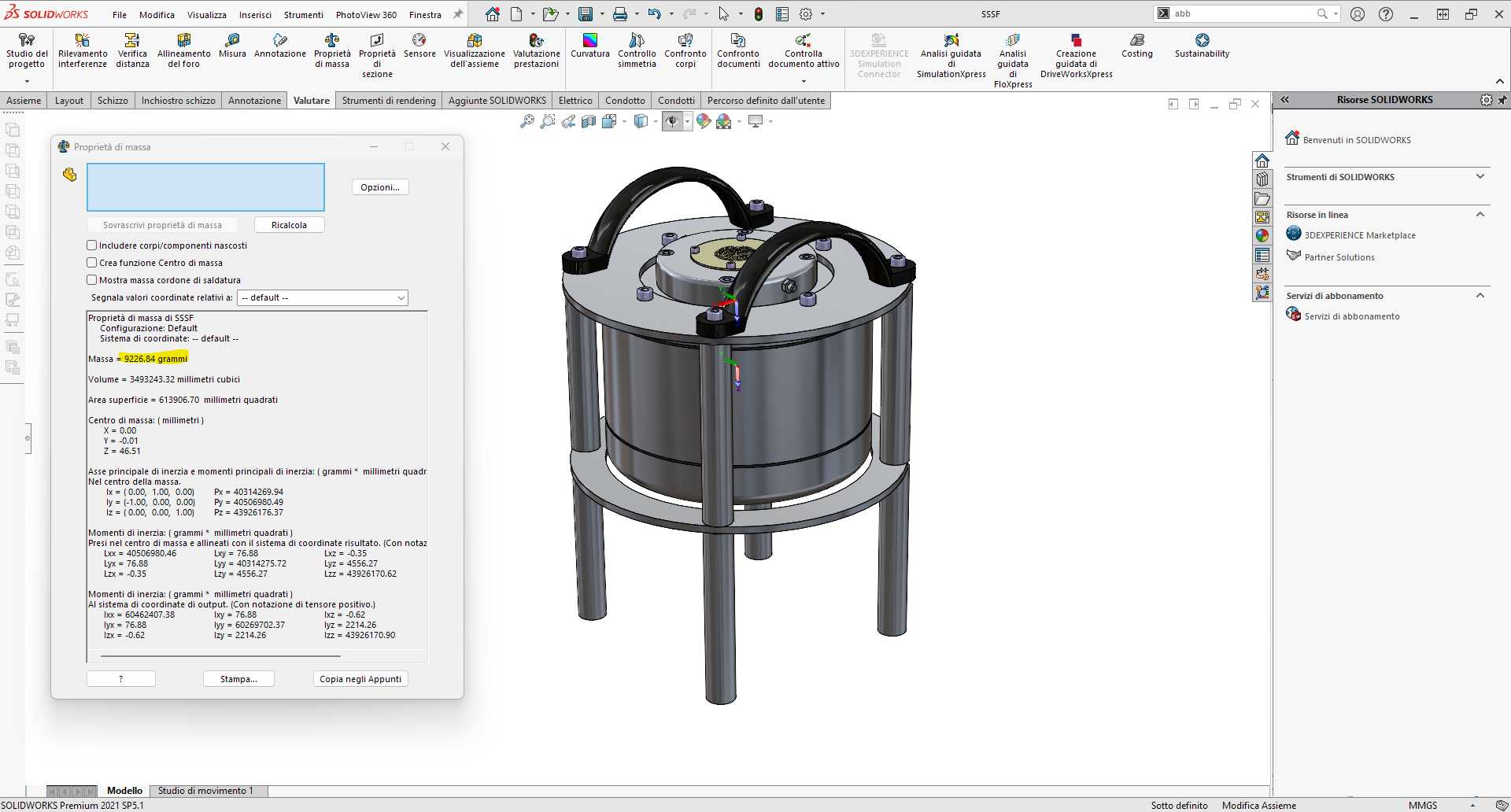Open the Rilevamento interferenze tool
1511x812 pixels.
click(x=83, y=50)
